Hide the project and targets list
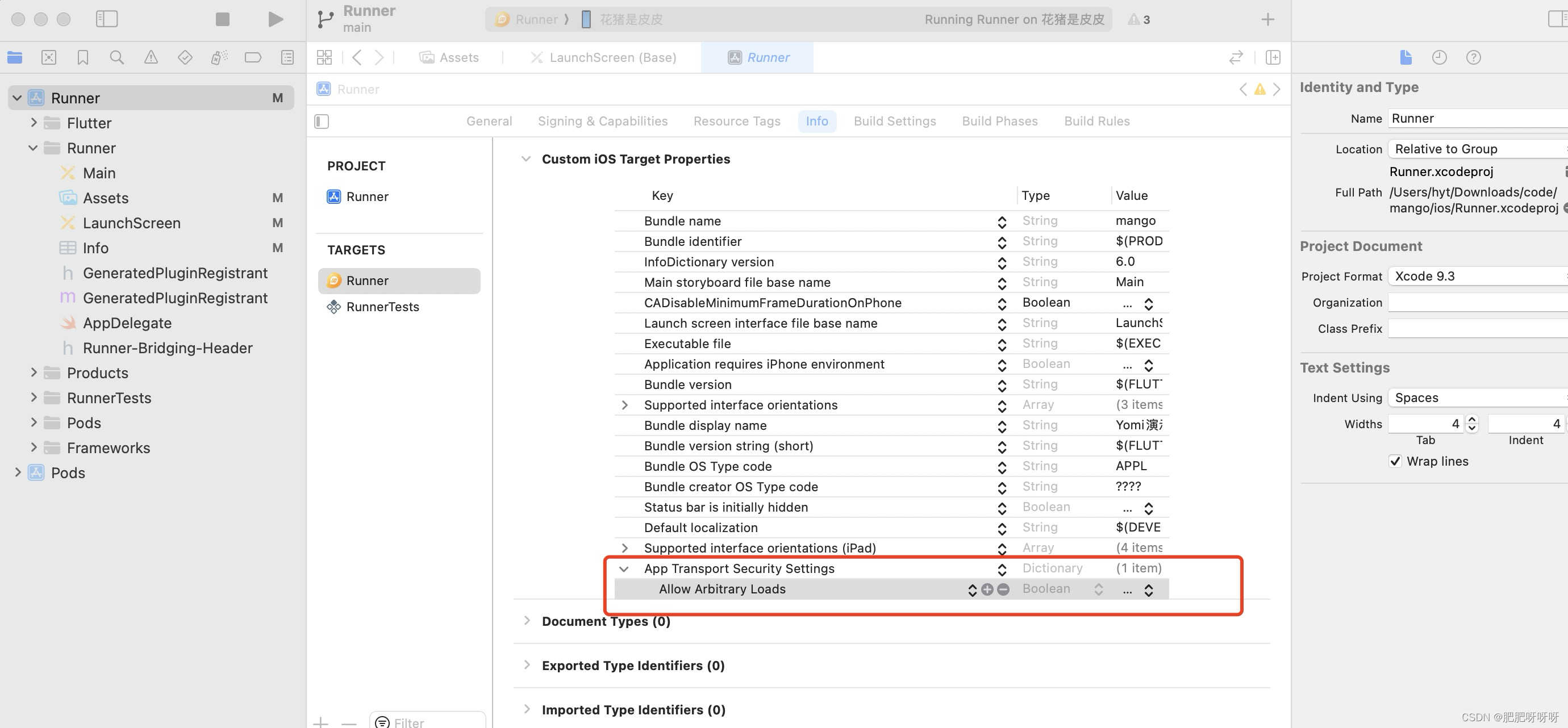1568x728 pixels. coord(322,122)
